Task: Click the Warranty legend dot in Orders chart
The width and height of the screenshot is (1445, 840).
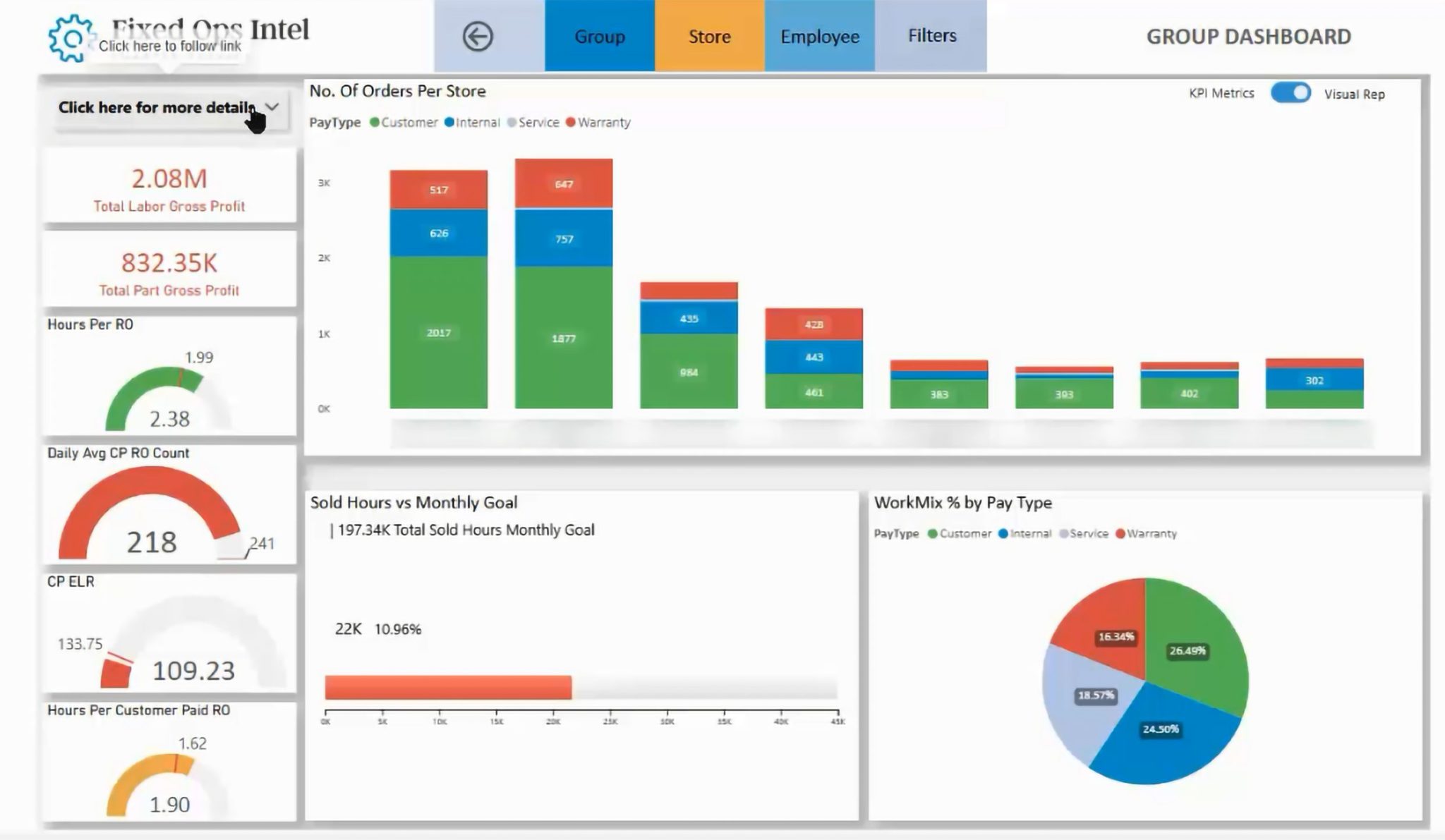Action: coord(571,122)
